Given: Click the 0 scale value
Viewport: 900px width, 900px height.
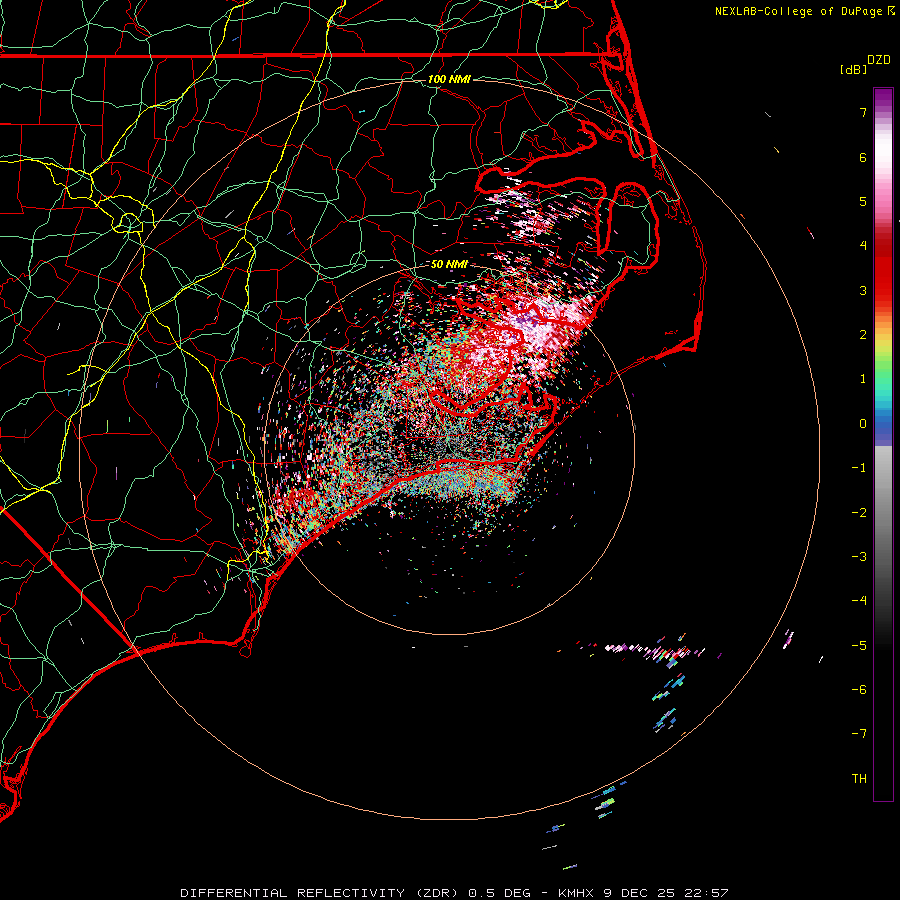Looking at the screenshot, I should pos(863,424).
